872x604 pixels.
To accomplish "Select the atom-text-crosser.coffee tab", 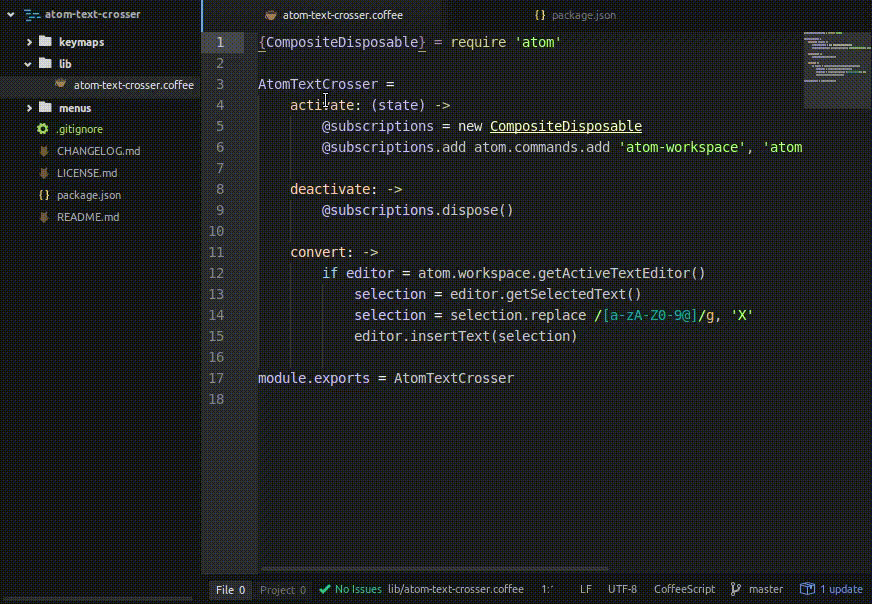I will click(x=340, y=15).
